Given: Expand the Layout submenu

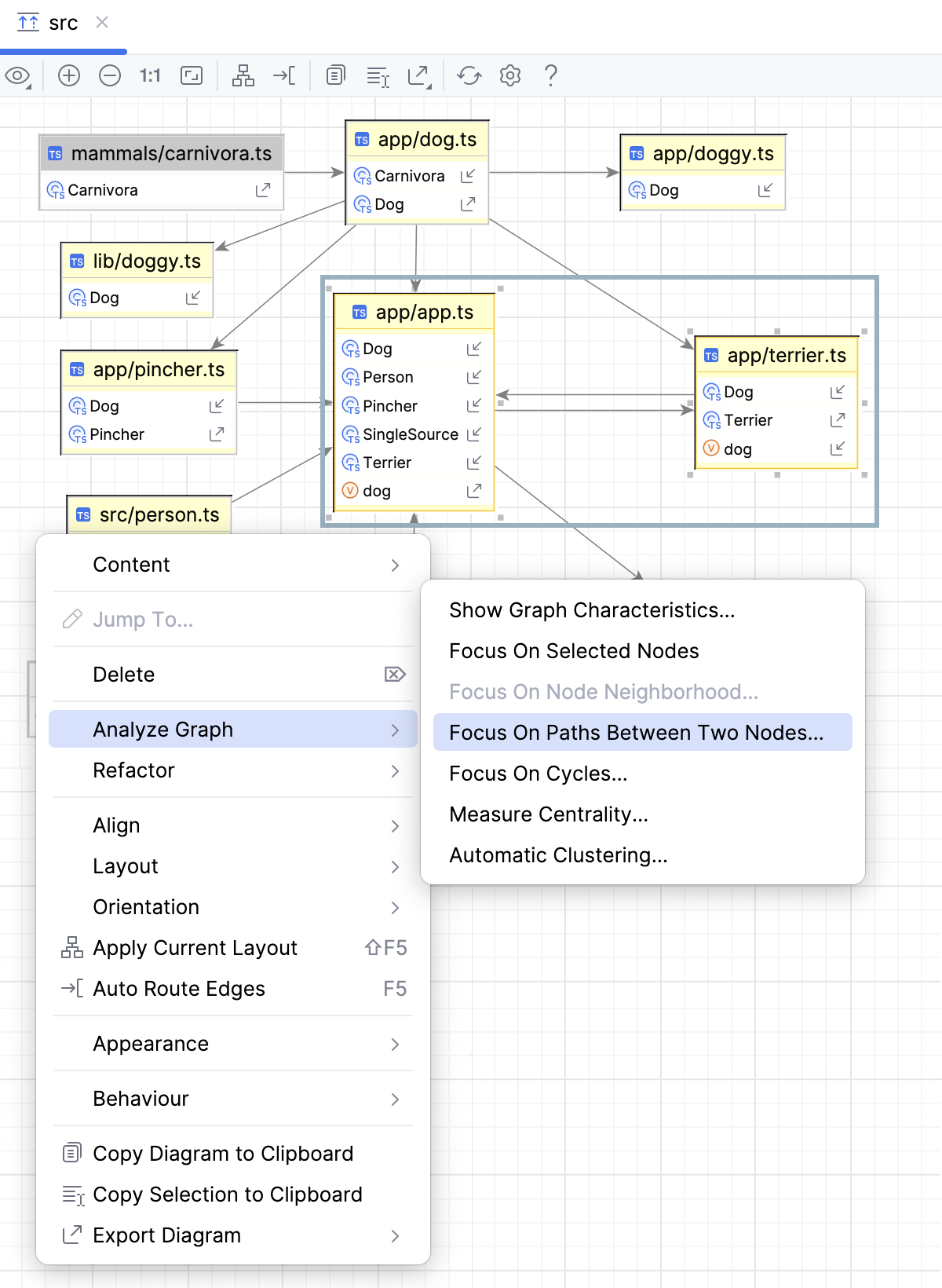Looking at the screenshot, I should (233, 866).
